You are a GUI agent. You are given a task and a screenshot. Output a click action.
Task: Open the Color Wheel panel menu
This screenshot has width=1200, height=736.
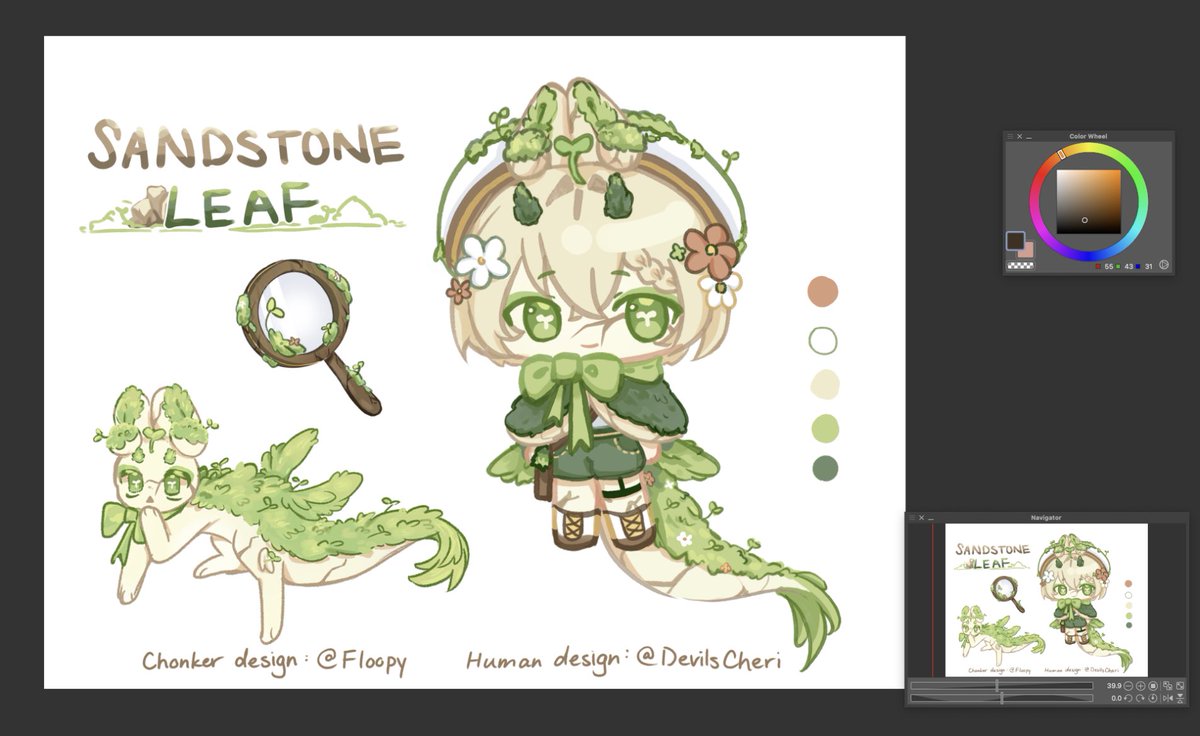pos(1010,136)
